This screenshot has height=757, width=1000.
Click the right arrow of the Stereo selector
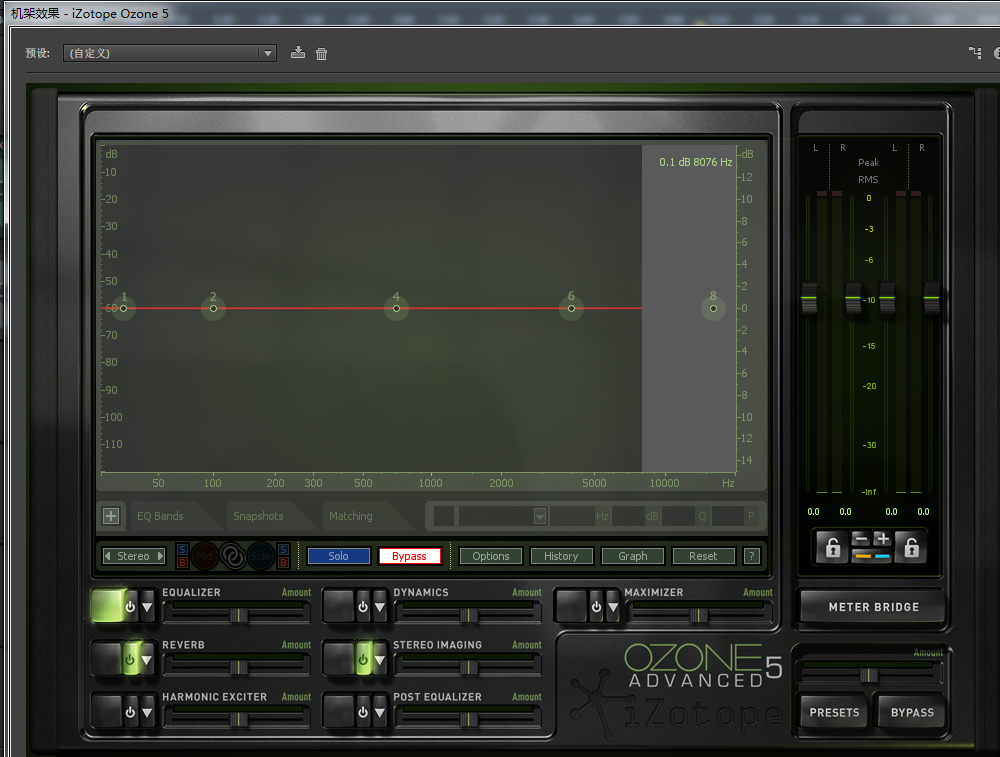coord(161,556)
